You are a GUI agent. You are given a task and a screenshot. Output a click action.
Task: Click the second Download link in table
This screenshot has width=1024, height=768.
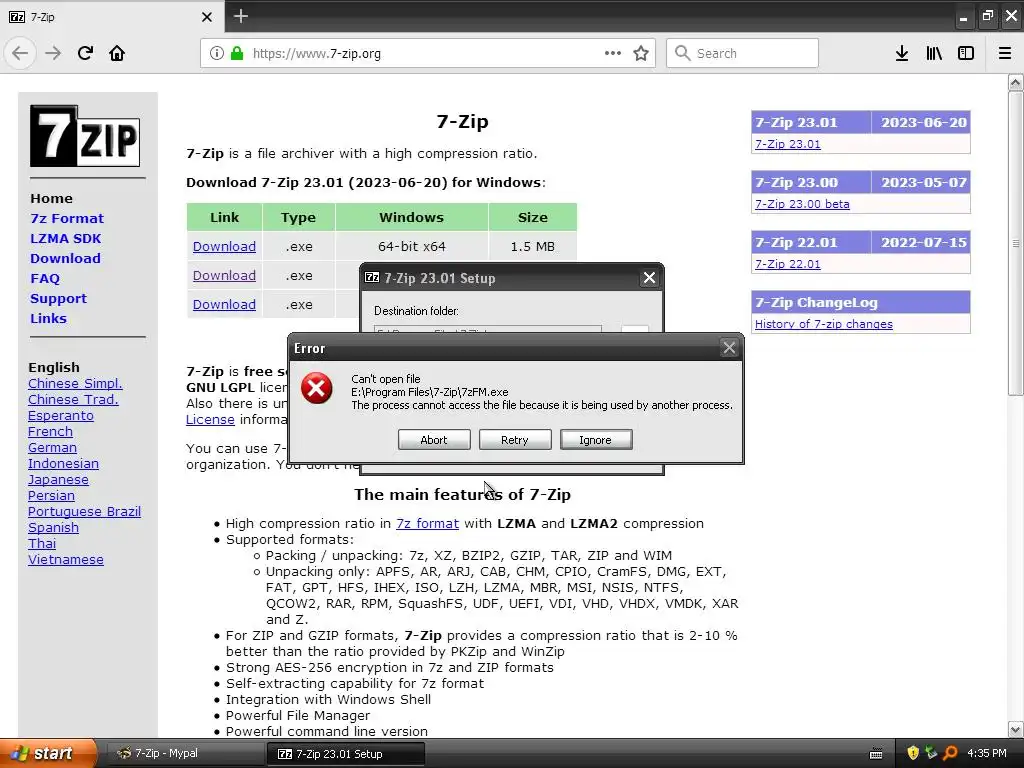pyautogui.click(x=224, y=275)
